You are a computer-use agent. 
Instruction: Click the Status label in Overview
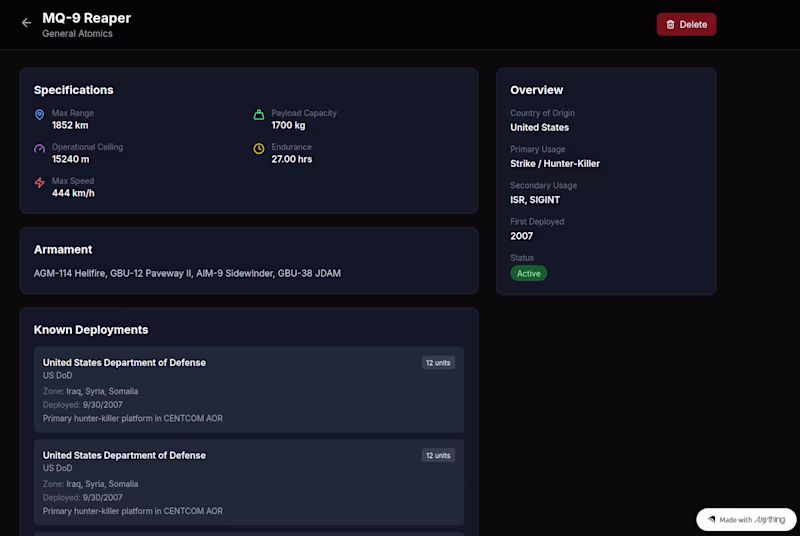[x=521, y=258]
